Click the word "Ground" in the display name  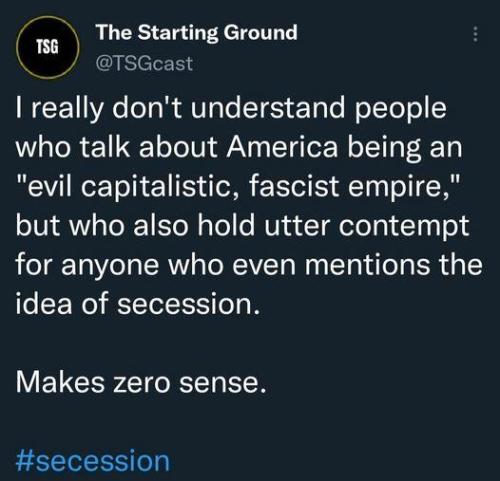point(260,33)
